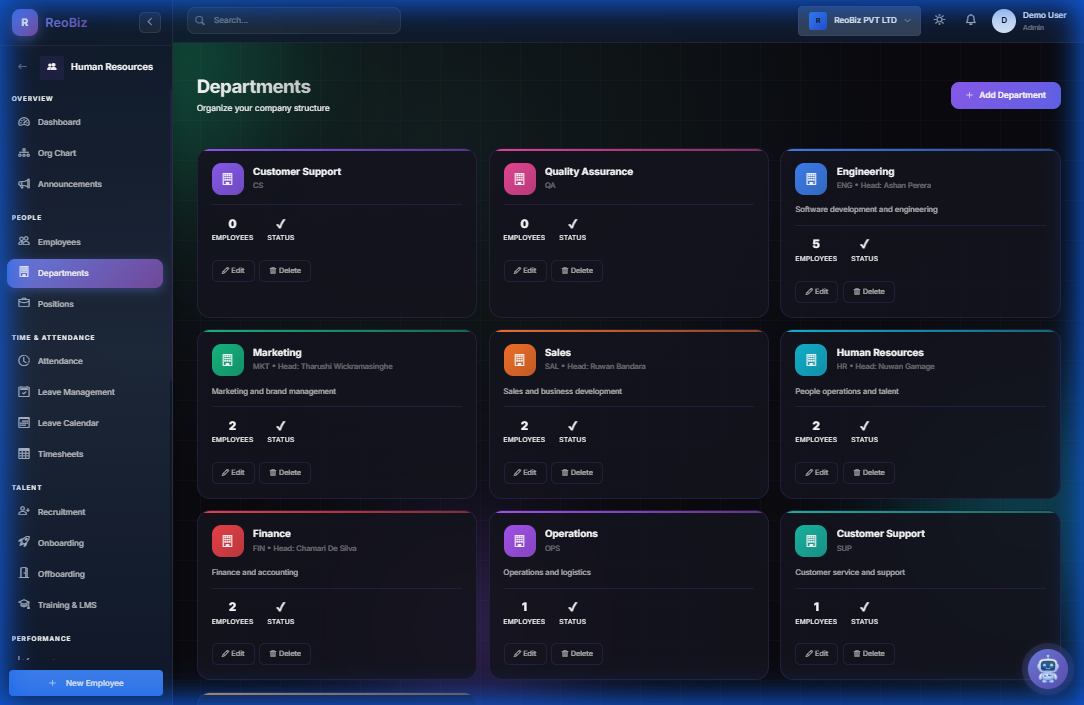This screenshot has height=705, width=1084.
Task: Click the Add Department button
Action: coord(1005,95)
